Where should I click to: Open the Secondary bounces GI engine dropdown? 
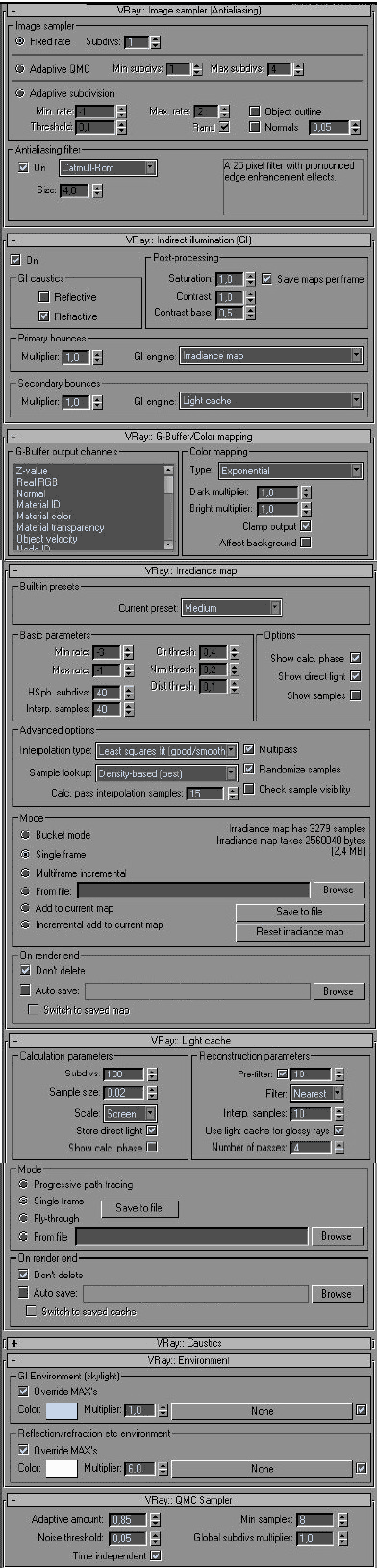click(x=271, y=401)
